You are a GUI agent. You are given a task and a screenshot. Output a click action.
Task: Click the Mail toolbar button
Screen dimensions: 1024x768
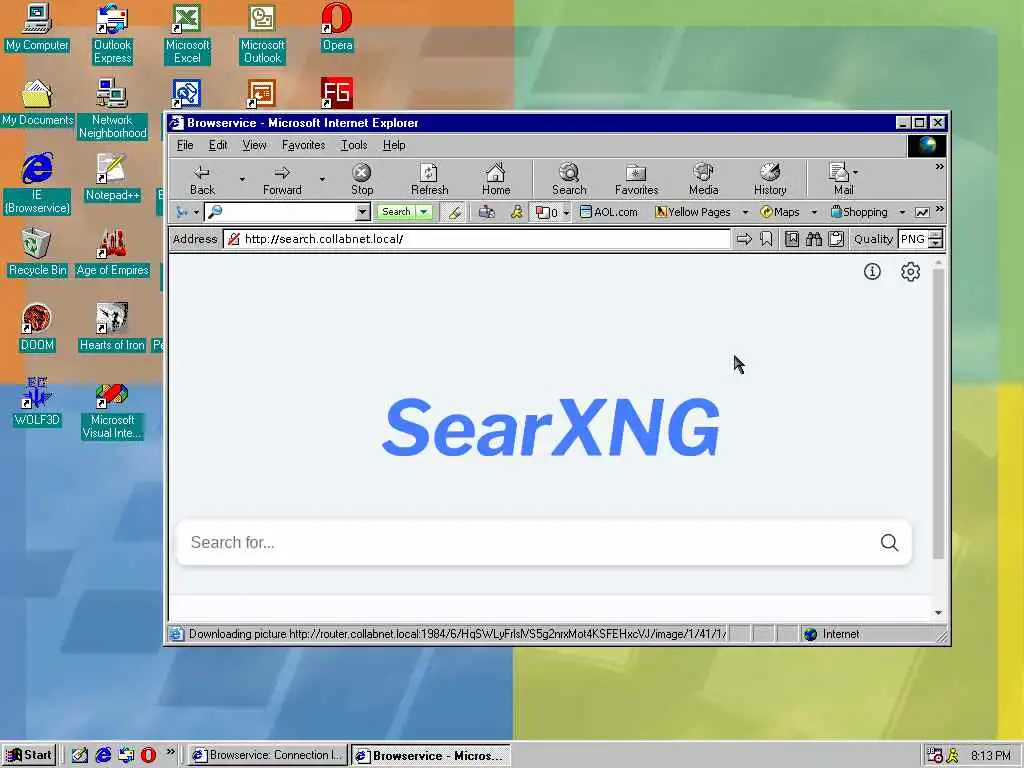(840, 179)
